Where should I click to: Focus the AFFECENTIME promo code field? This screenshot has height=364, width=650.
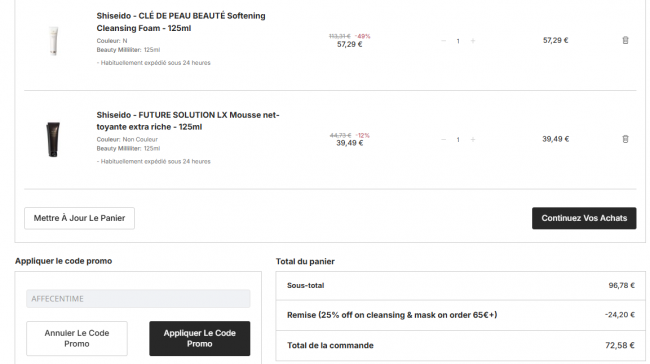[x=138, y=298]
